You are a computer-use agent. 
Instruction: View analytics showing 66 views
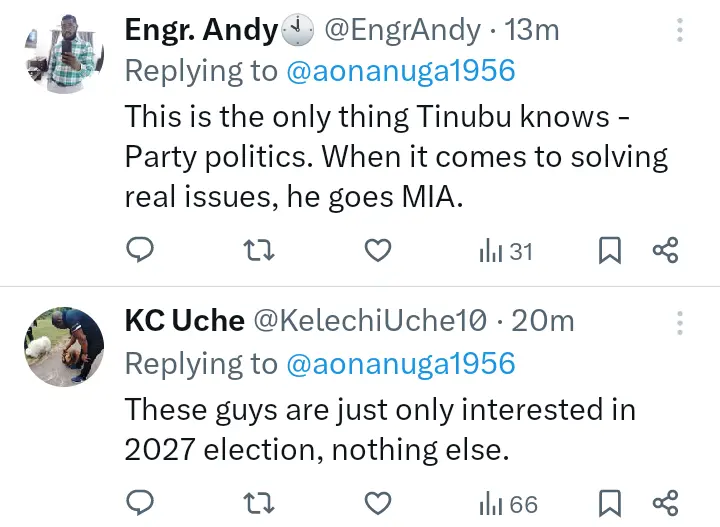[x=508, y=503]
